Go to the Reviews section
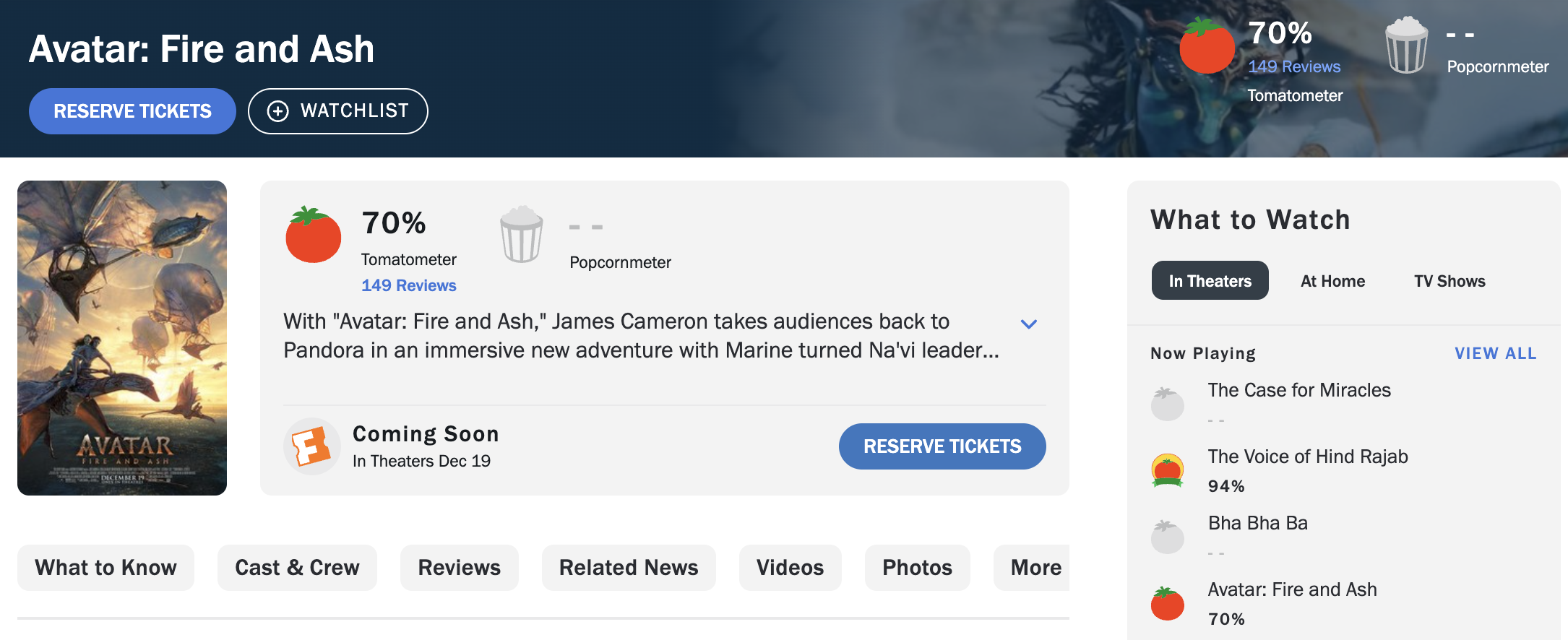The width and height of the screenshot is (1568, 640). [x=459, y=568]
